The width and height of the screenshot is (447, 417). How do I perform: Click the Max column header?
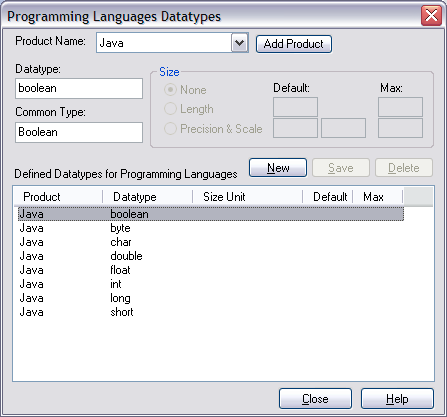tap(378, 197)
